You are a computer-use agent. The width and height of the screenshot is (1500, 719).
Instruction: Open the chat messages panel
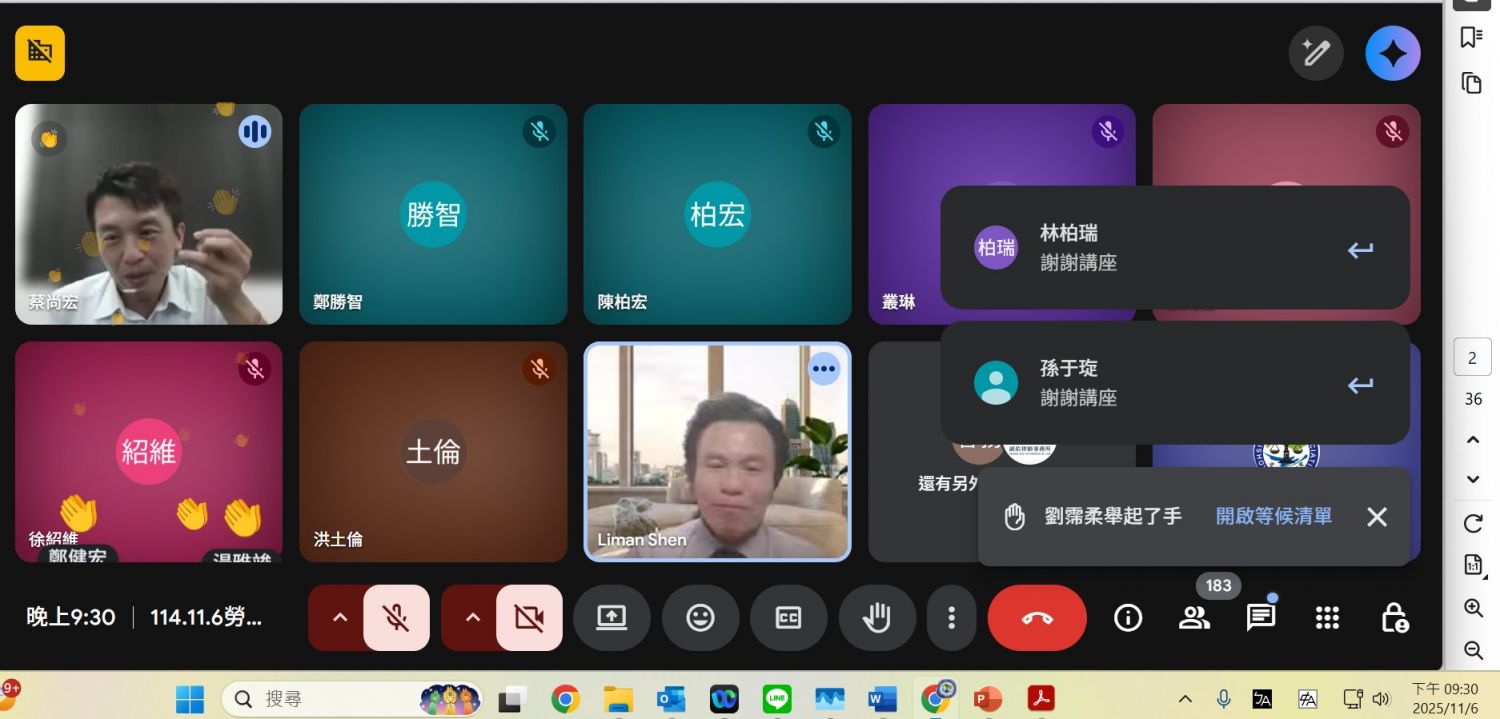1260,618
